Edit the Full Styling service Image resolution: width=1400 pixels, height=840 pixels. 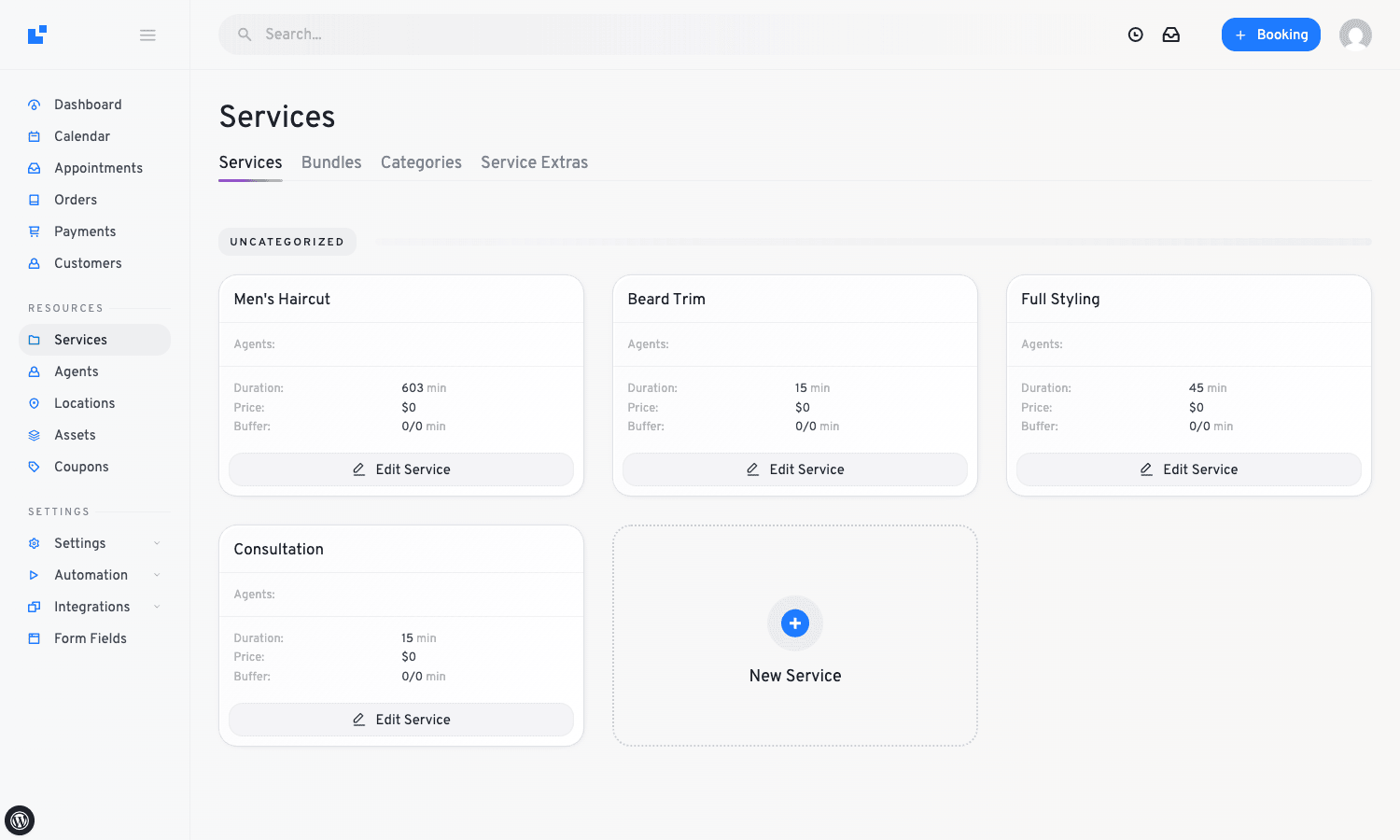(x=1189, y=469)
